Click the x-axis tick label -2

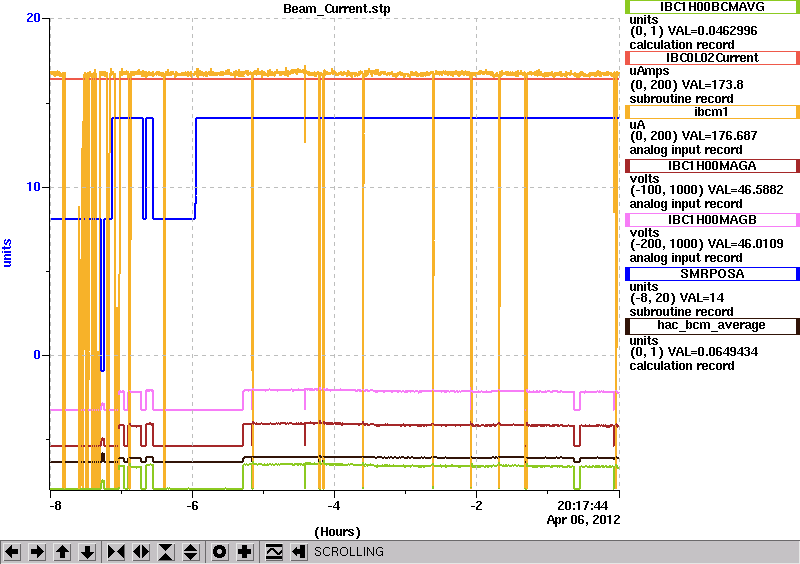[476, 506]
